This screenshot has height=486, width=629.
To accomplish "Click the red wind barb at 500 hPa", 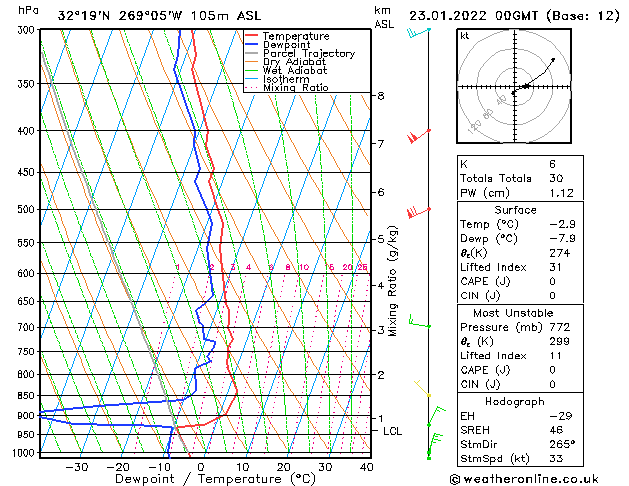I will point(418,212).
